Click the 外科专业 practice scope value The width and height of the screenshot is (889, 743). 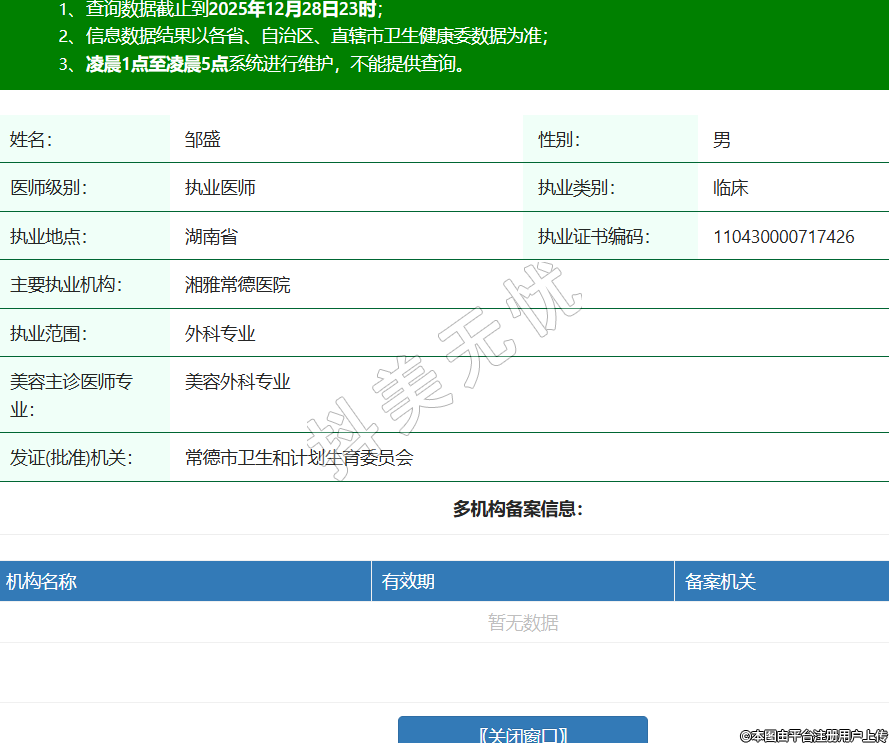click(x=220, y=334)
